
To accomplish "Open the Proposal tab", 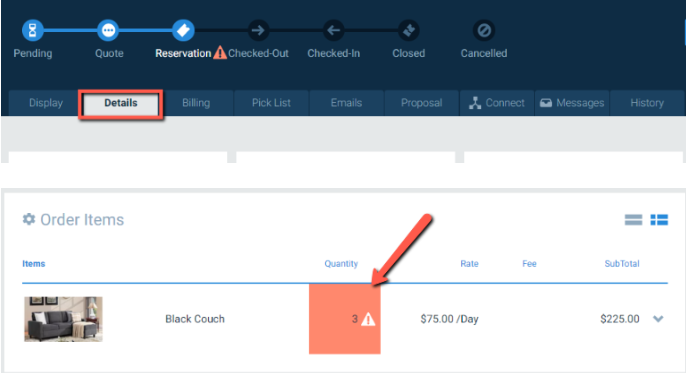I will coord(421,103).
